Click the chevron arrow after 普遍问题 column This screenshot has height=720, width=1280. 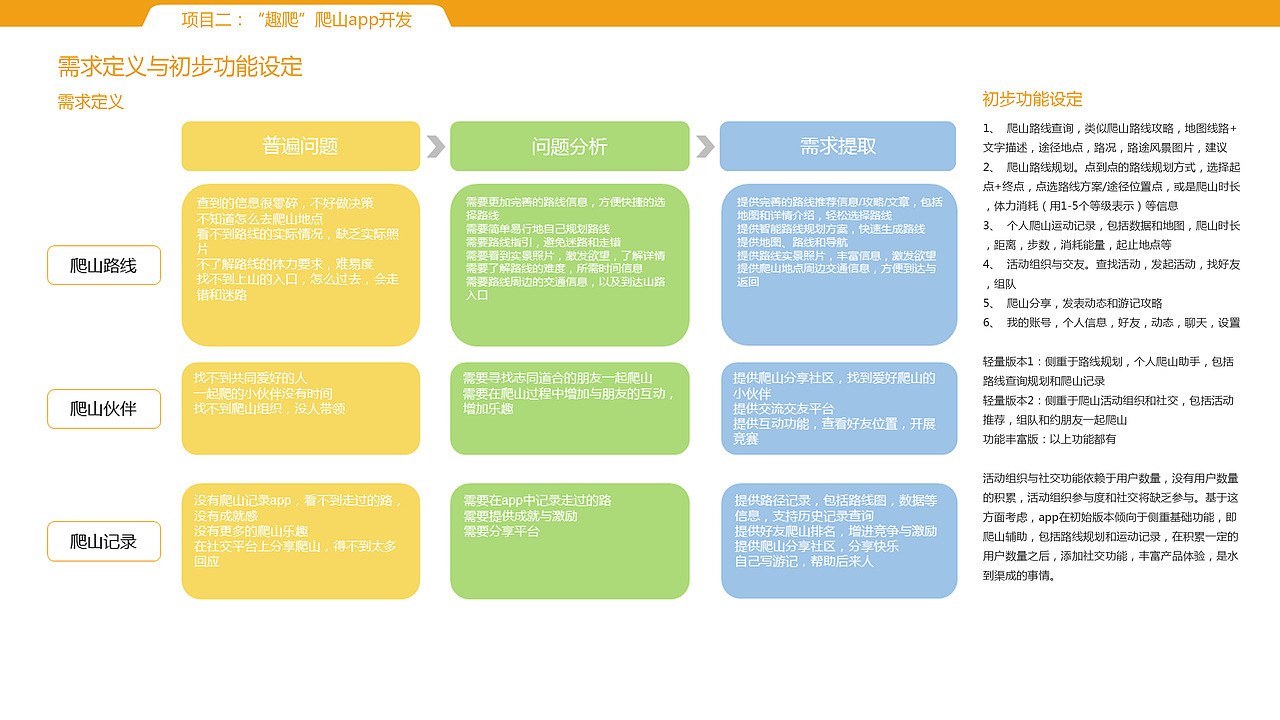(x=434, y=146)
